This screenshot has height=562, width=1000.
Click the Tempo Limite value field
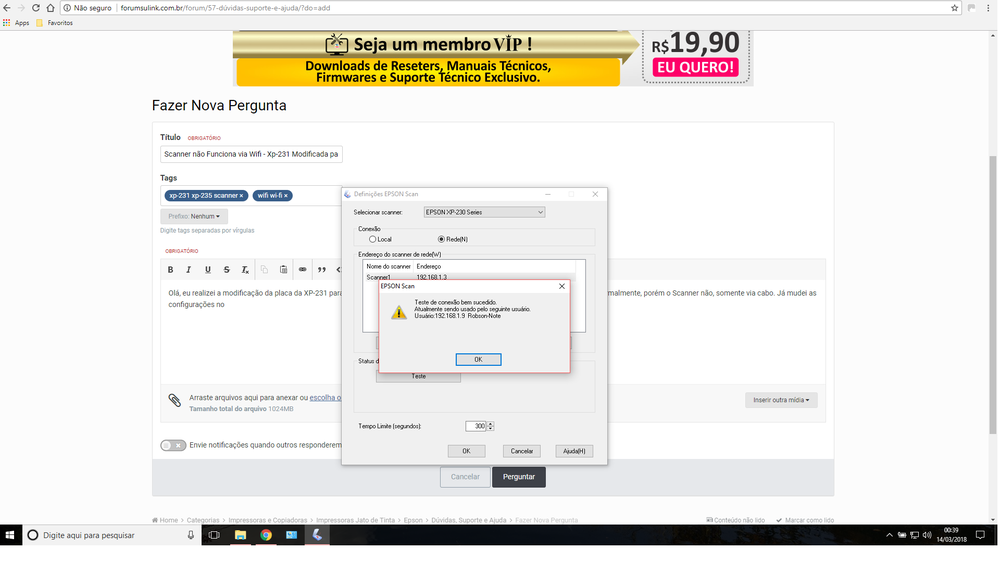pos(476,426)
